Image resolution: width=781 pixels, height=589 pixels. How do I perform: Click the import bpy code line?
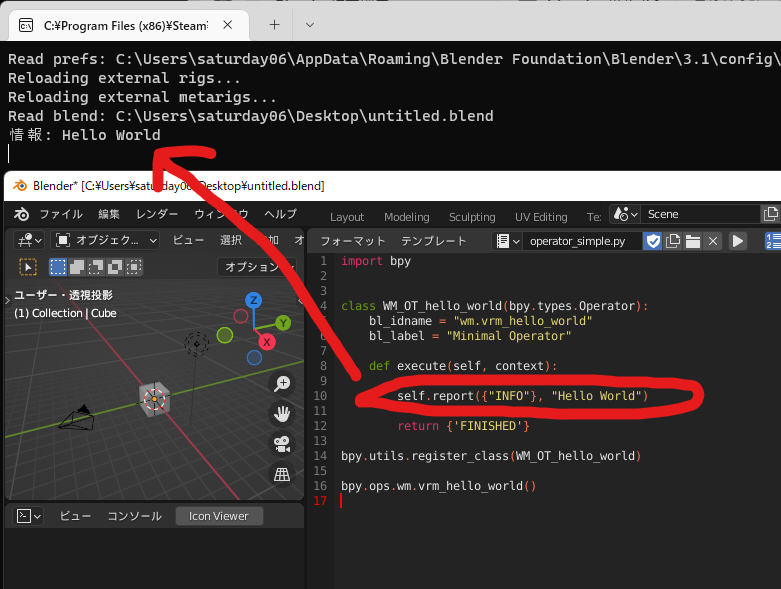(x=376, y=261)
